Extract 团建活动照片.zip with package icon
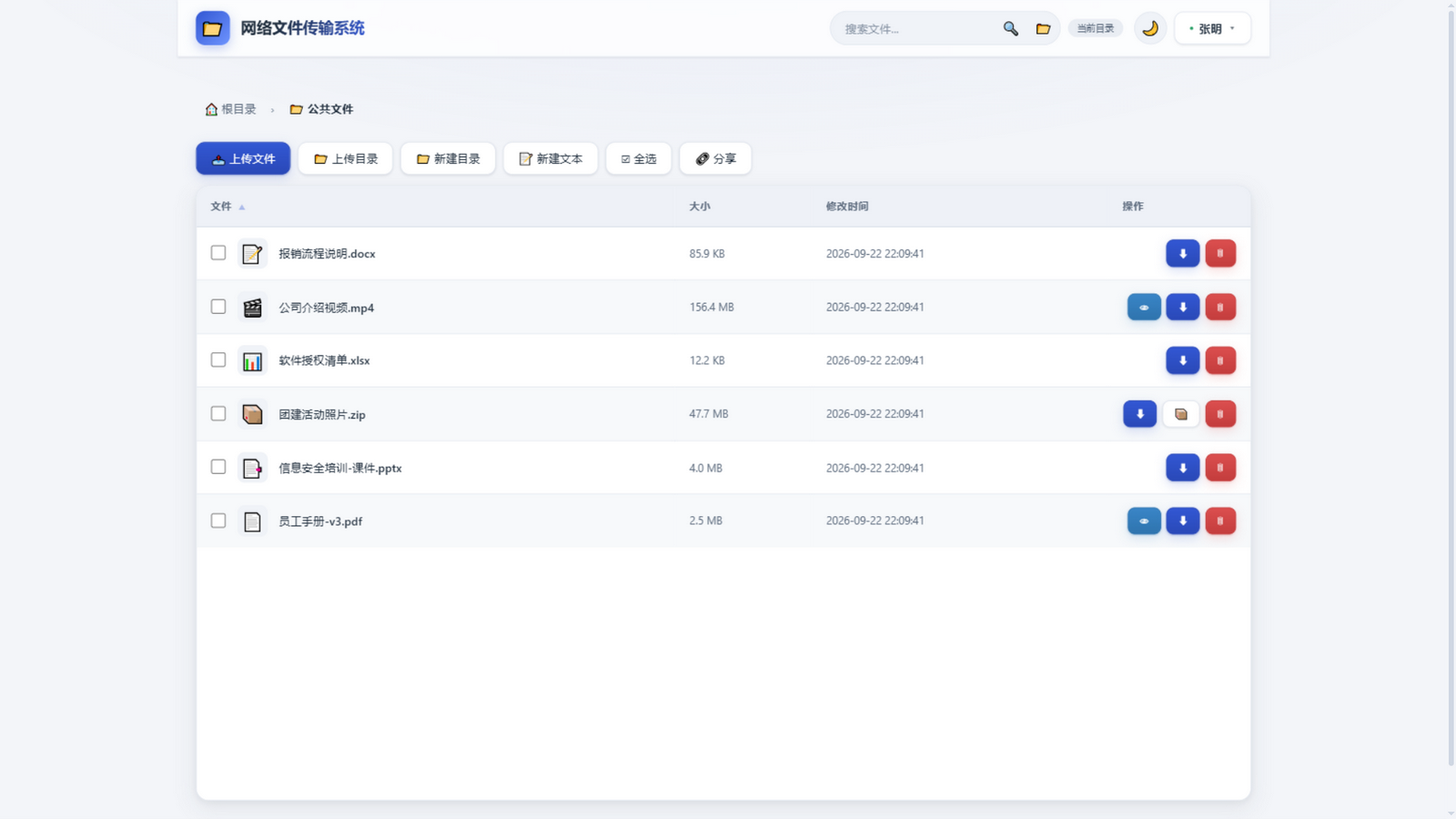 tap(1181, 414)
